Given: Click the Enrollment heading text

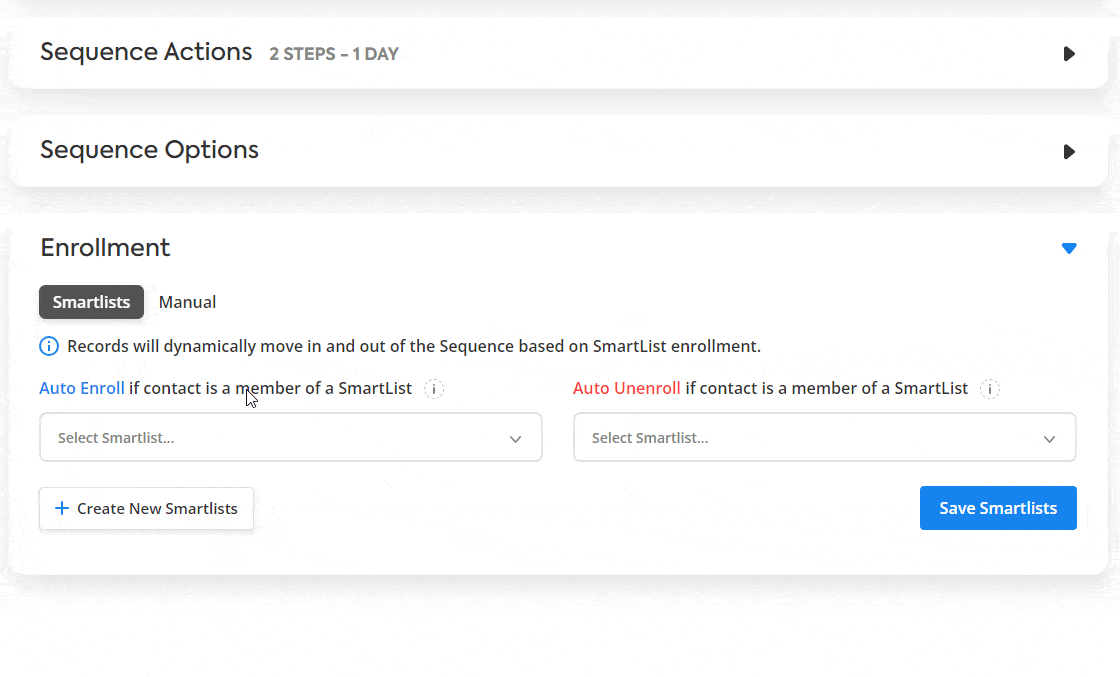Looking at the screenshot, I should pyautogui.click(x=105, y=248).
